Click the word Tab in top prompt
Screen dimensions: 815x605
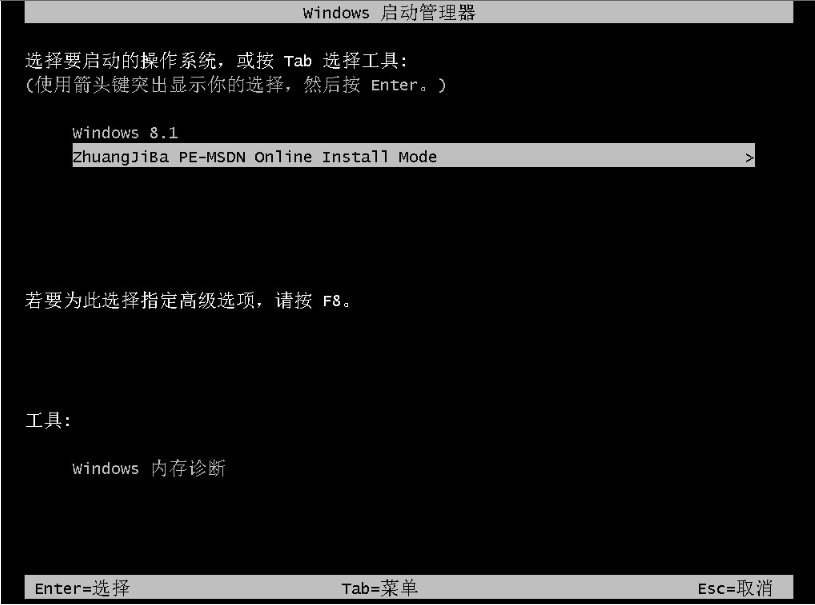tap(298, 61)
